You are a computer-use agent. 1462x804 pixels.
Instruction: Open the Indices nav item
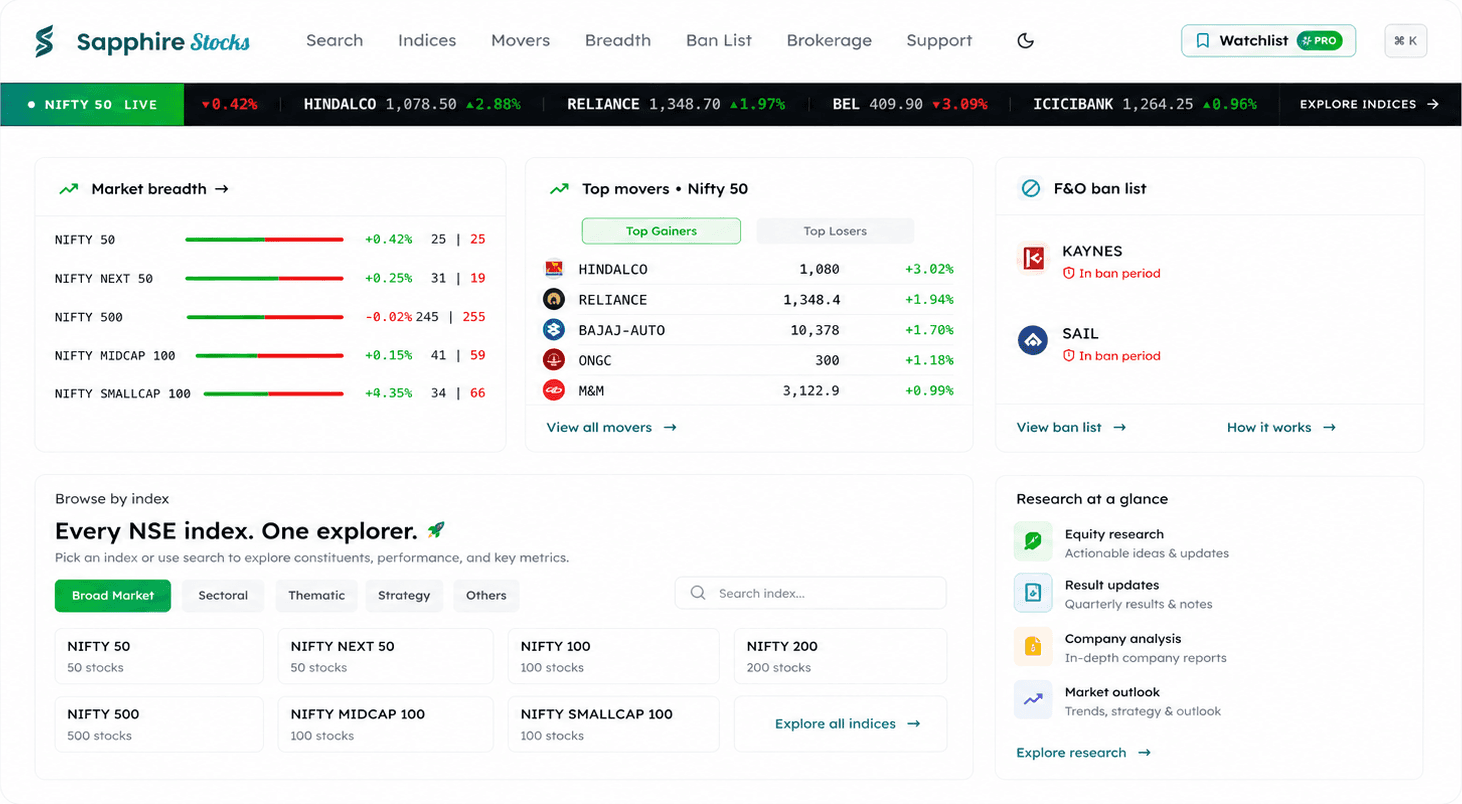click(x=427, y=41)
